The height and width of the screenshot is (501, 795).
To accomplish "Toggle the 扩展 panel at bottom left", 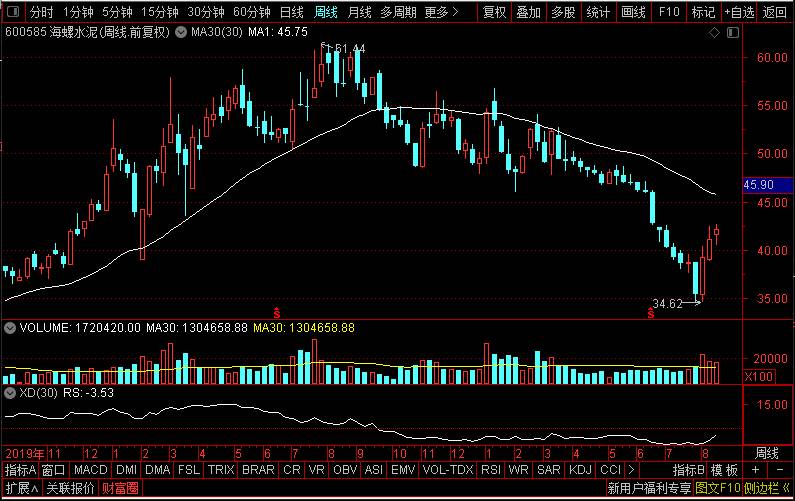I will pyautogui.click(x=22, y=488).
